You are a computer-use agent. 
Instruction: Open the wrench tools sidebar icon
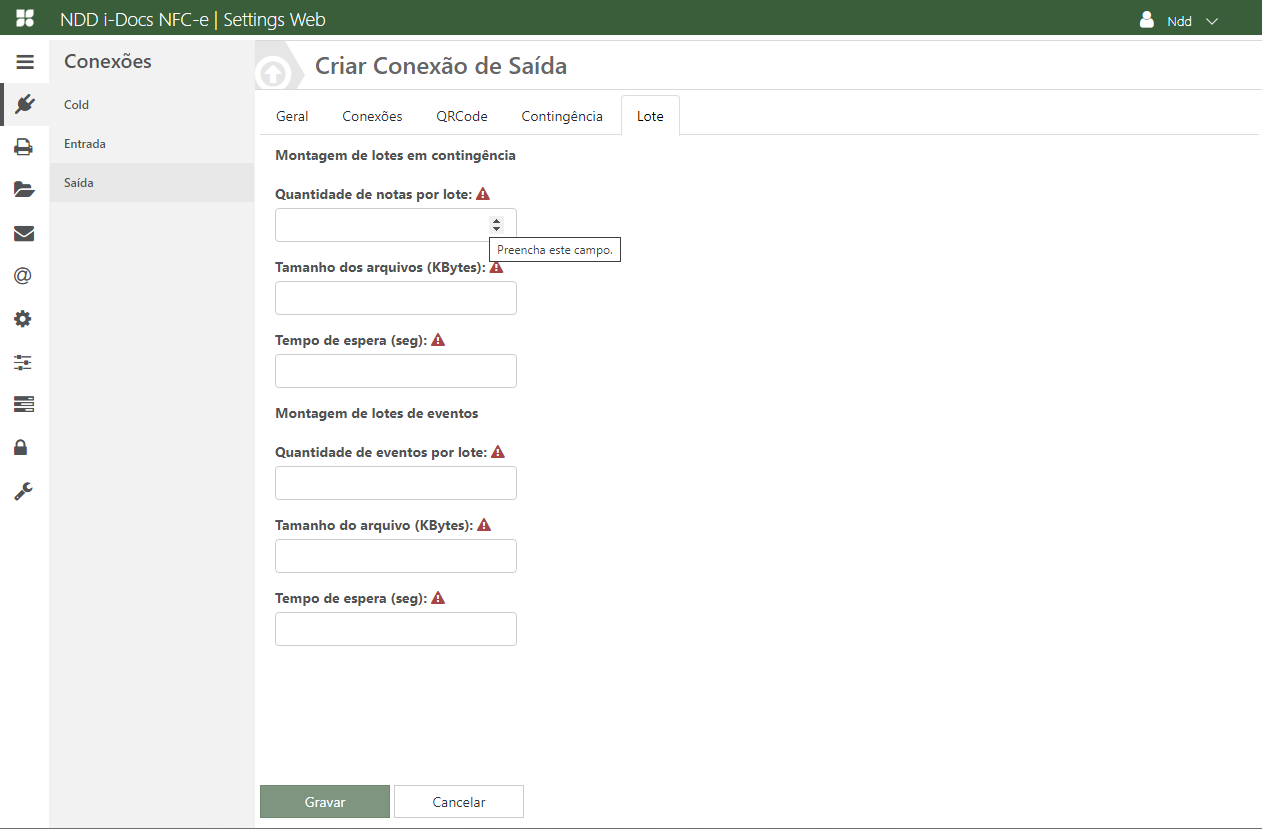pos(23,490)
